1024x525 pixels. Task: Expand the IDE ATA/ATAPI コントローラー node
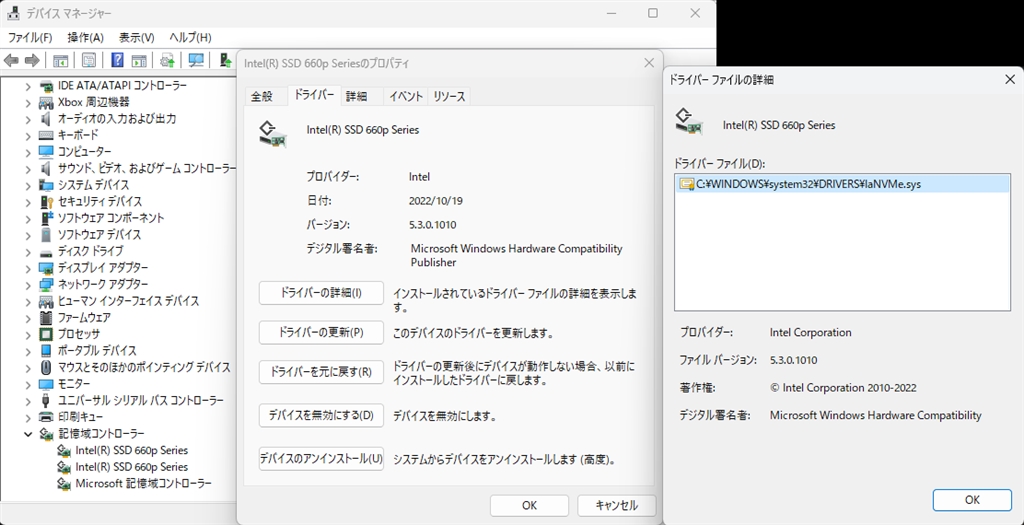[x=28, y=86]
